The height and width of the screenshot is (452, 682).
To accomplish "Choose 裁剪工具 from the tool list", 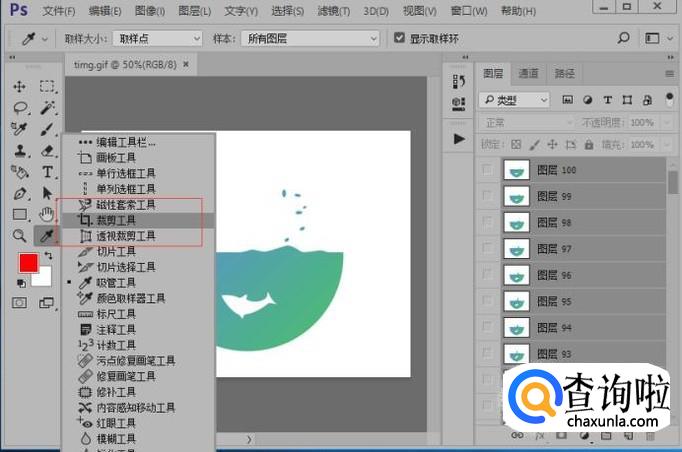I will [115, 220].
